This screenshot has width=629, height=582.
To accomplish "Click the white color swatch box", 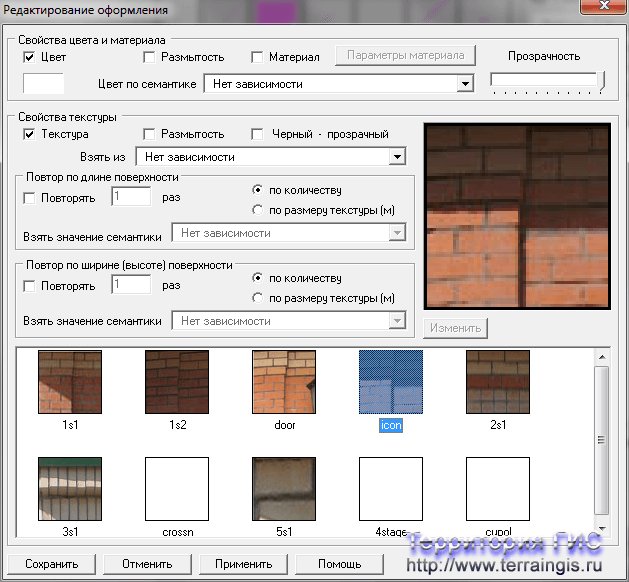I will point(43,84).
